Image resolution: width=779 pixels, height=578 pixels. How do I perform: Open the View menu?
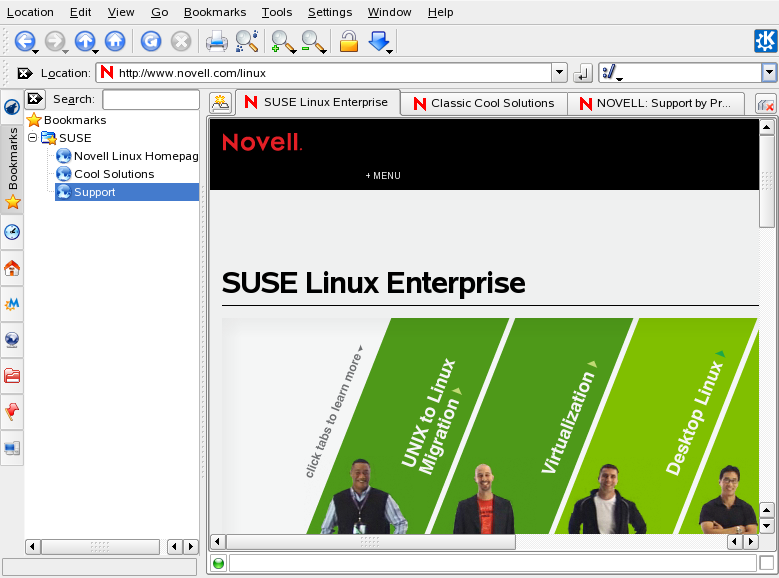click(121, 12)
